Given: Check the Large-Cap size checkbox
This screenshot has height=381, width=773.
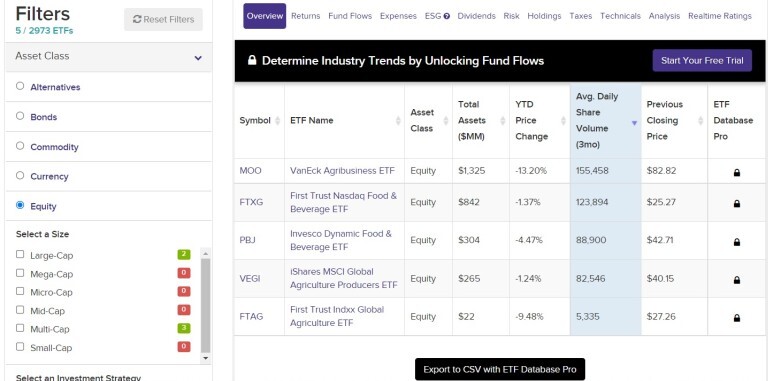Looking at the screenshot, I should 20,254.
